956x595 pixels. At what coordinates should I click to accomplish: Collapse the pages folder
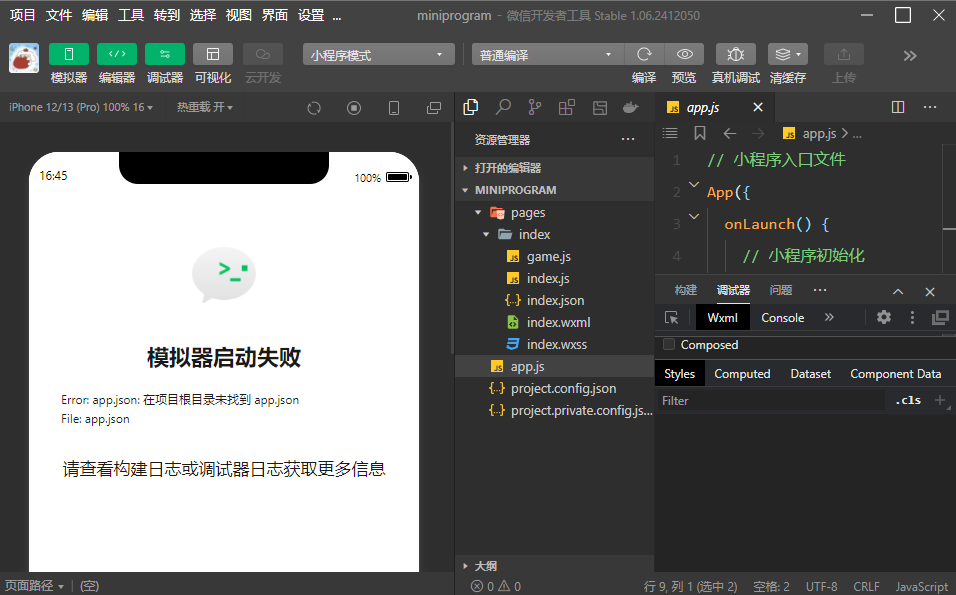pyautogui.click(x=555, y=213)
